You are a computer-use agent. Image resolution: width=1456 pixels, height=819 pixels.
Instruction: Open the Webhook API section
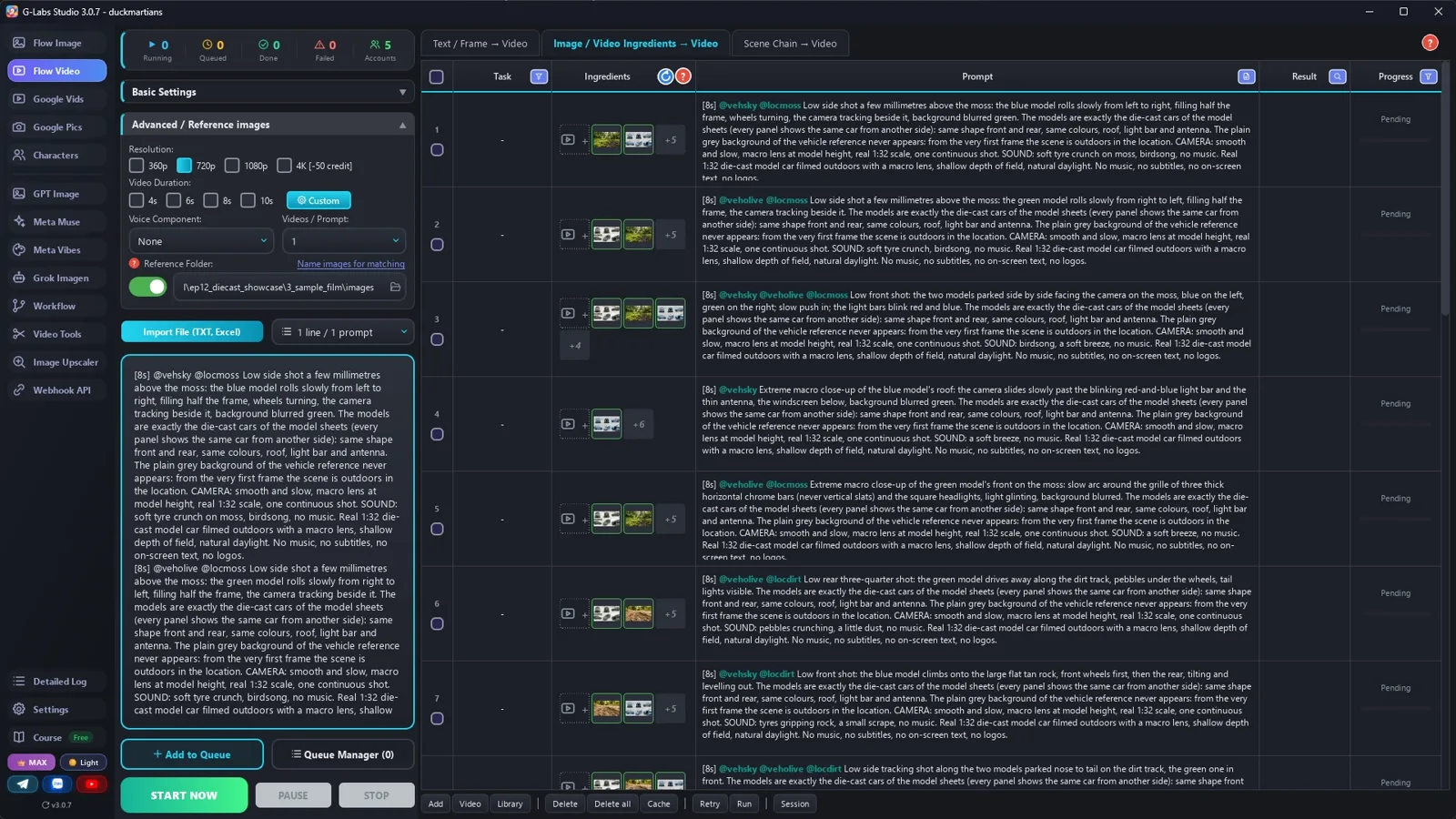(56, 390)
